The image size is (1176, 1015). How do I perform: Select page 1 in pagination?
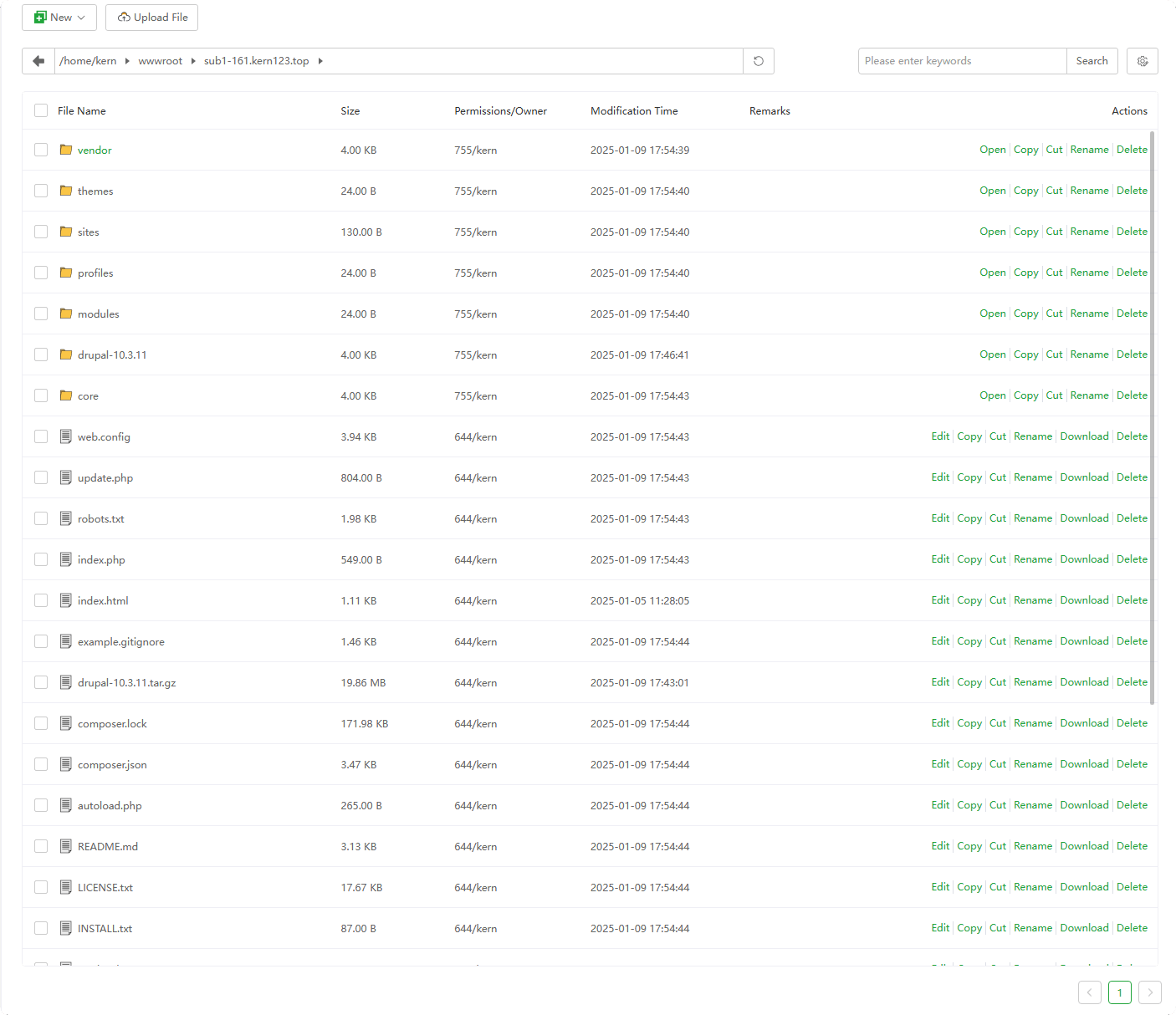click(1120, 992)
